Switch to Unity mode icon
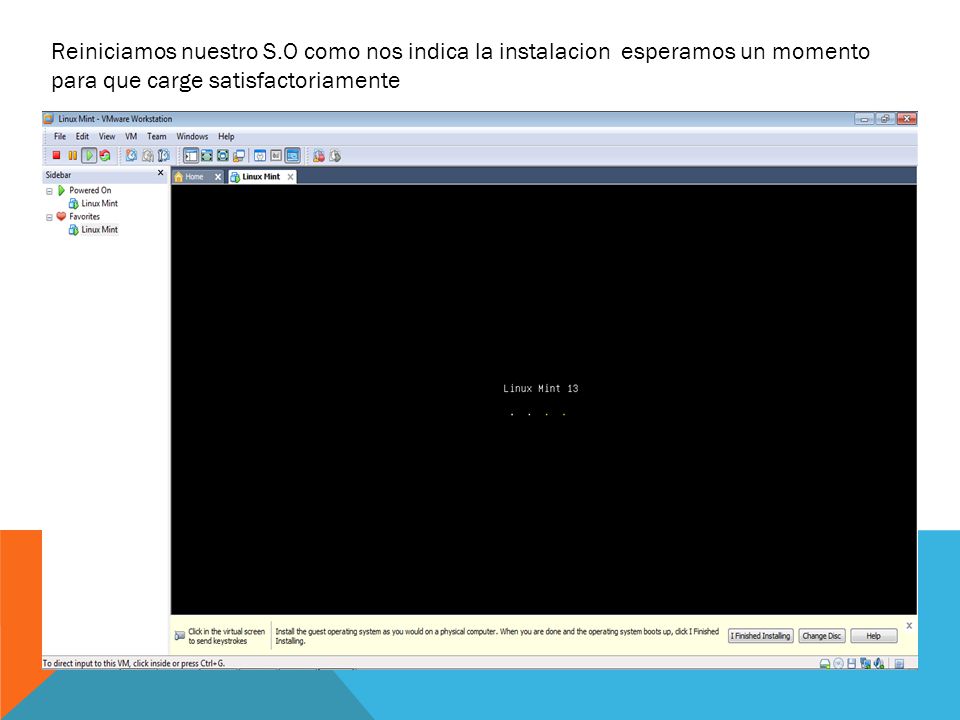 tap(239, 156)
